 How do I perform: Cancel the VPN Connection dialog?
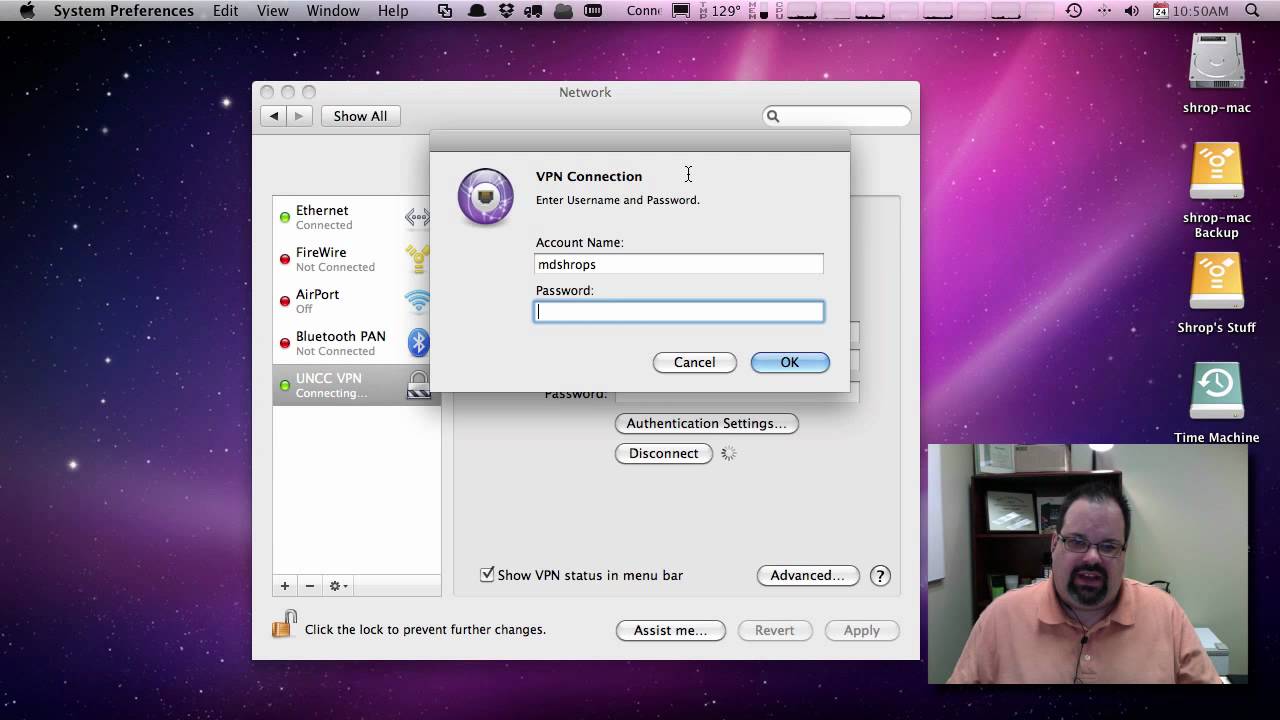click(694, 362)
